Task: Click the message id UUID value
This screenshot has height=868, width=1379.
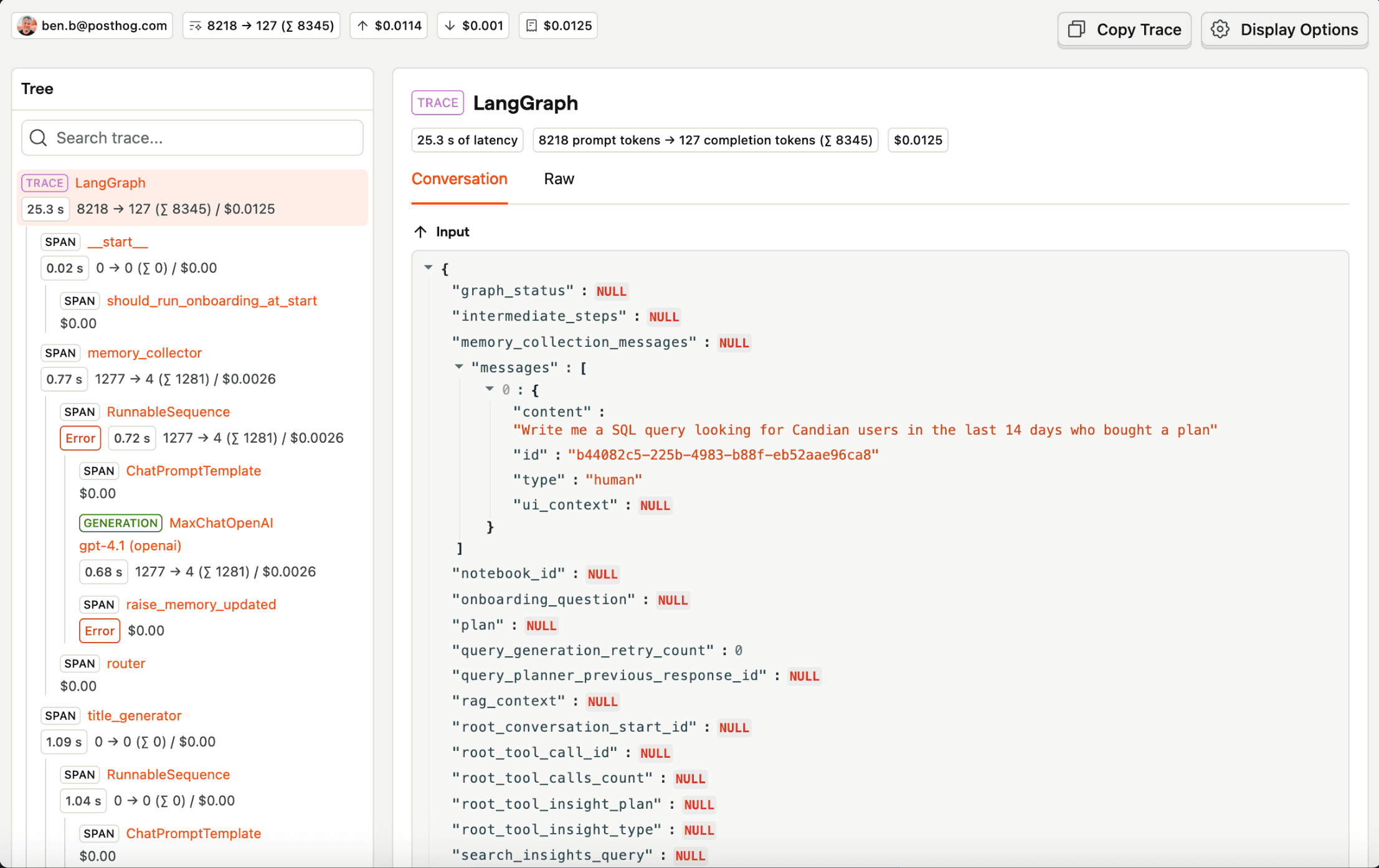Action: tap(723, 455)
